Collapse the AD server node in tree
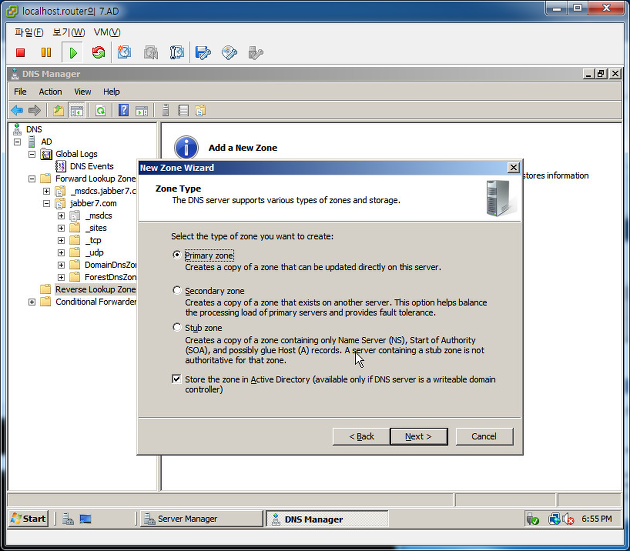Image resolution: width=630 pixels, height=551 pixels. pyautogui.click(x=17, y=142)
